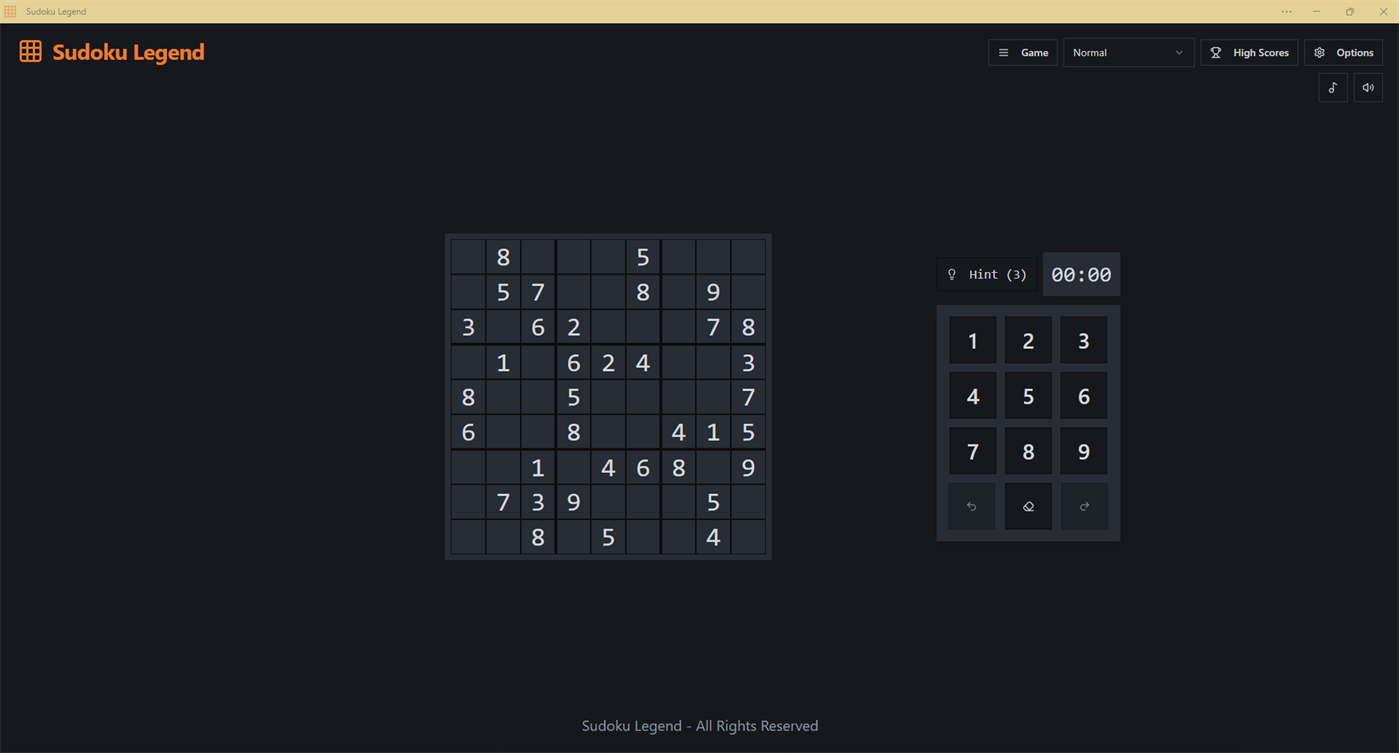
Task: Select number 5 on the number pad
Action: (1027, 395)
